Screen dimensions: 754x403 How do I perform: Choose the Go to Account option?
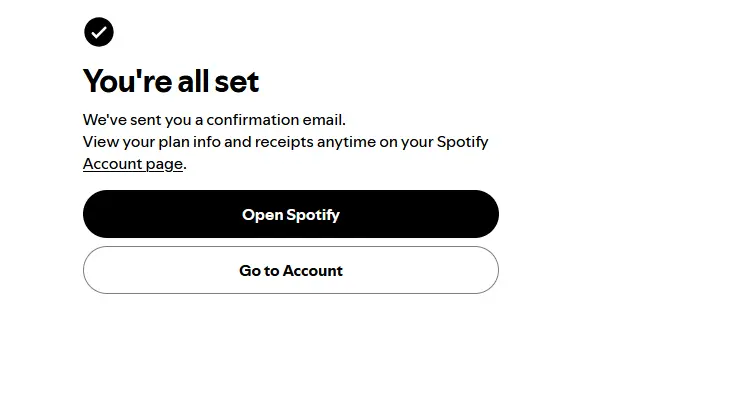click(x=290, y=270)
